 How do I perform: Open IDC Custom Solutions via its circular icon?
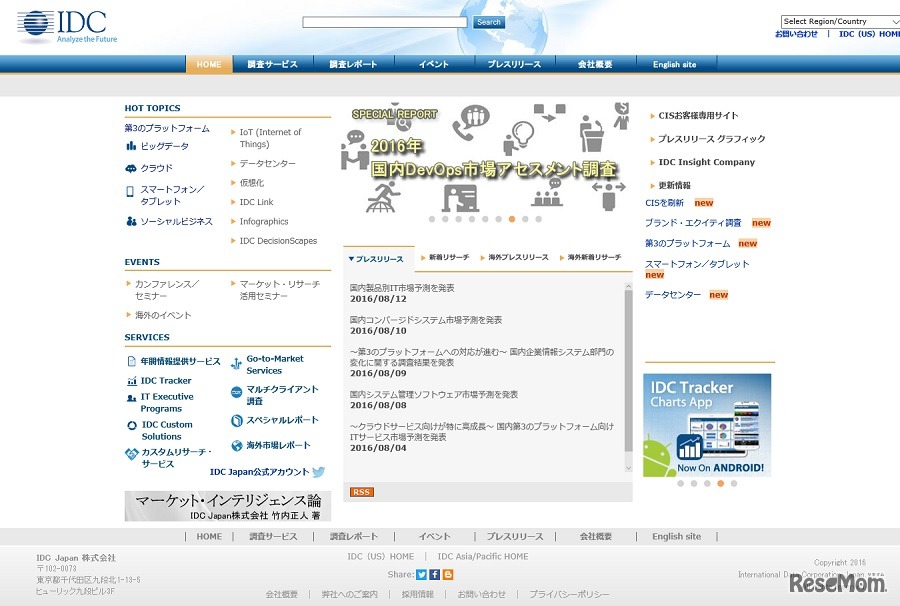pos(131,424)
